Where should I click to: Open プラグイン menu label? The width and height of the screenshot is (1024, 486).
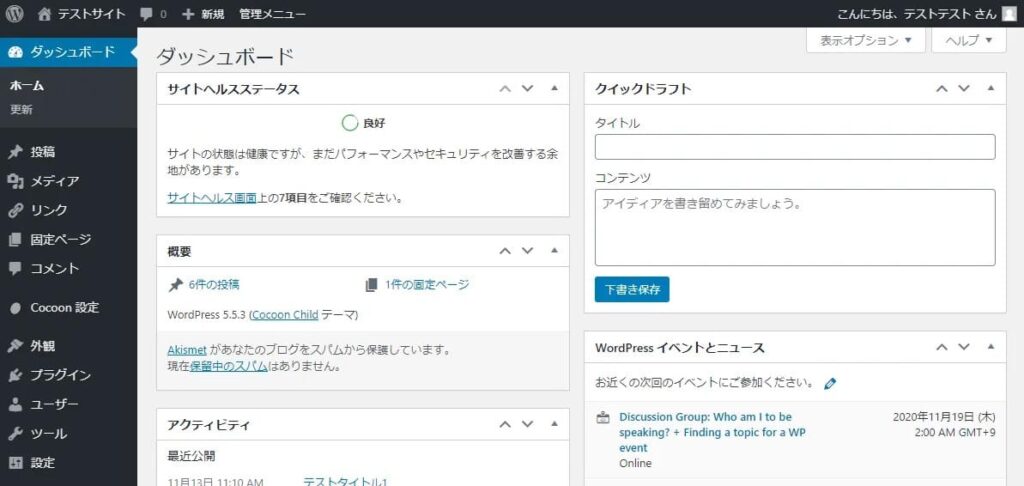pos(61,376)
